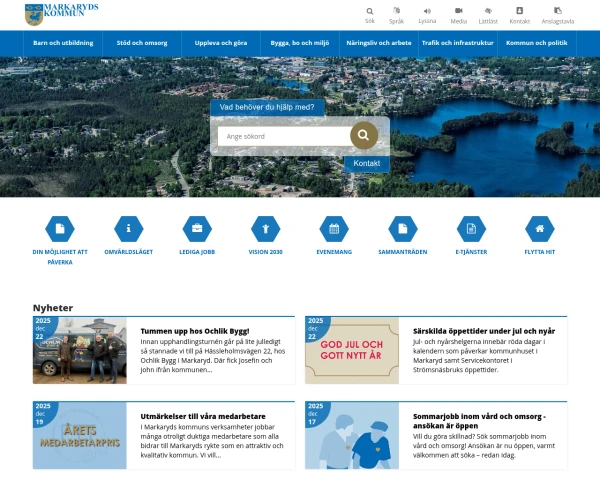Viewport: 600px width, 480px height.
Task: Activate the Lyssna speaker icon
Action: (427, 11)
